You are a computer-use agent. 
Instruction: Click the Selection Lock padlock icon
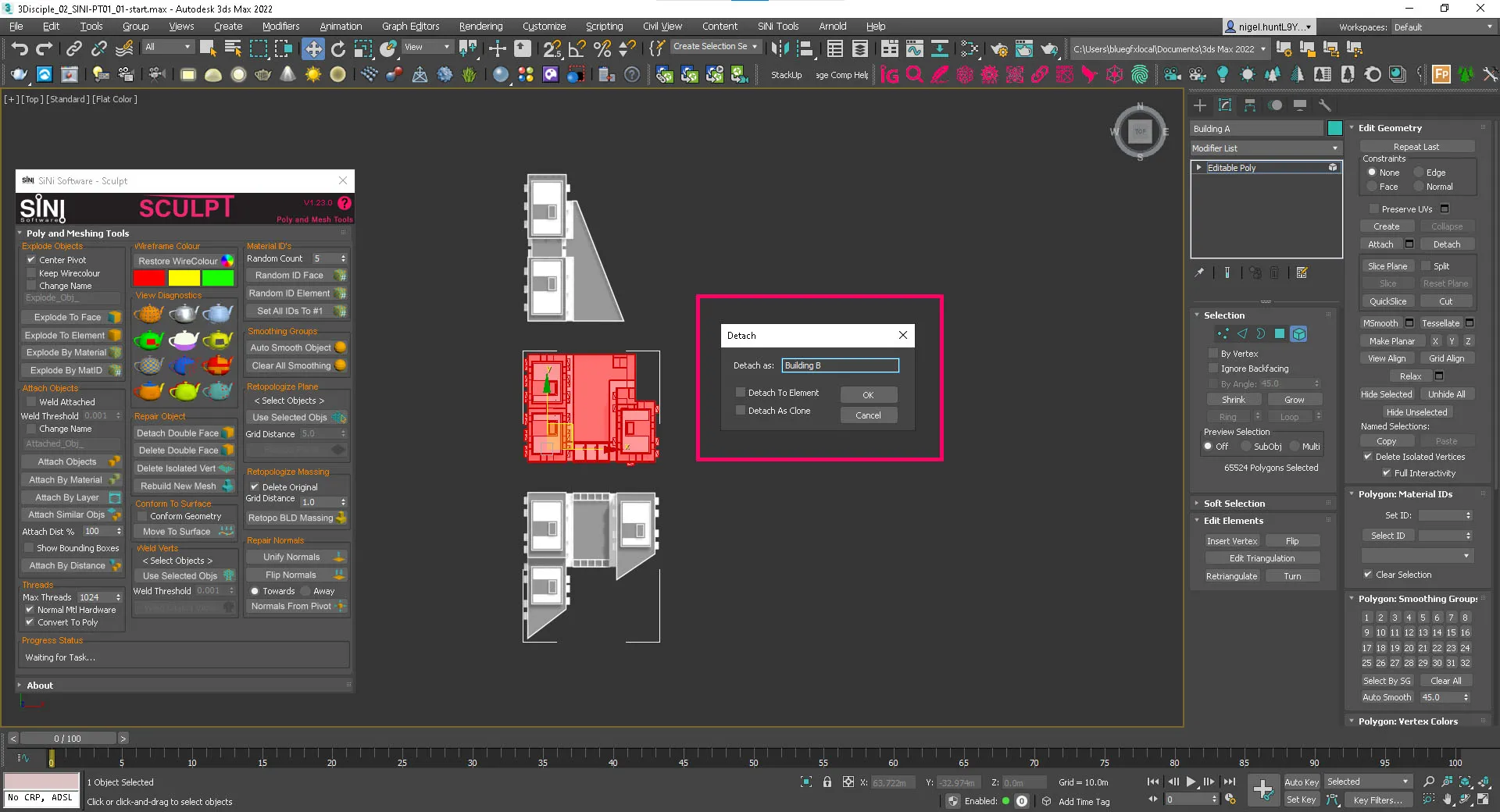click(827, 782)
